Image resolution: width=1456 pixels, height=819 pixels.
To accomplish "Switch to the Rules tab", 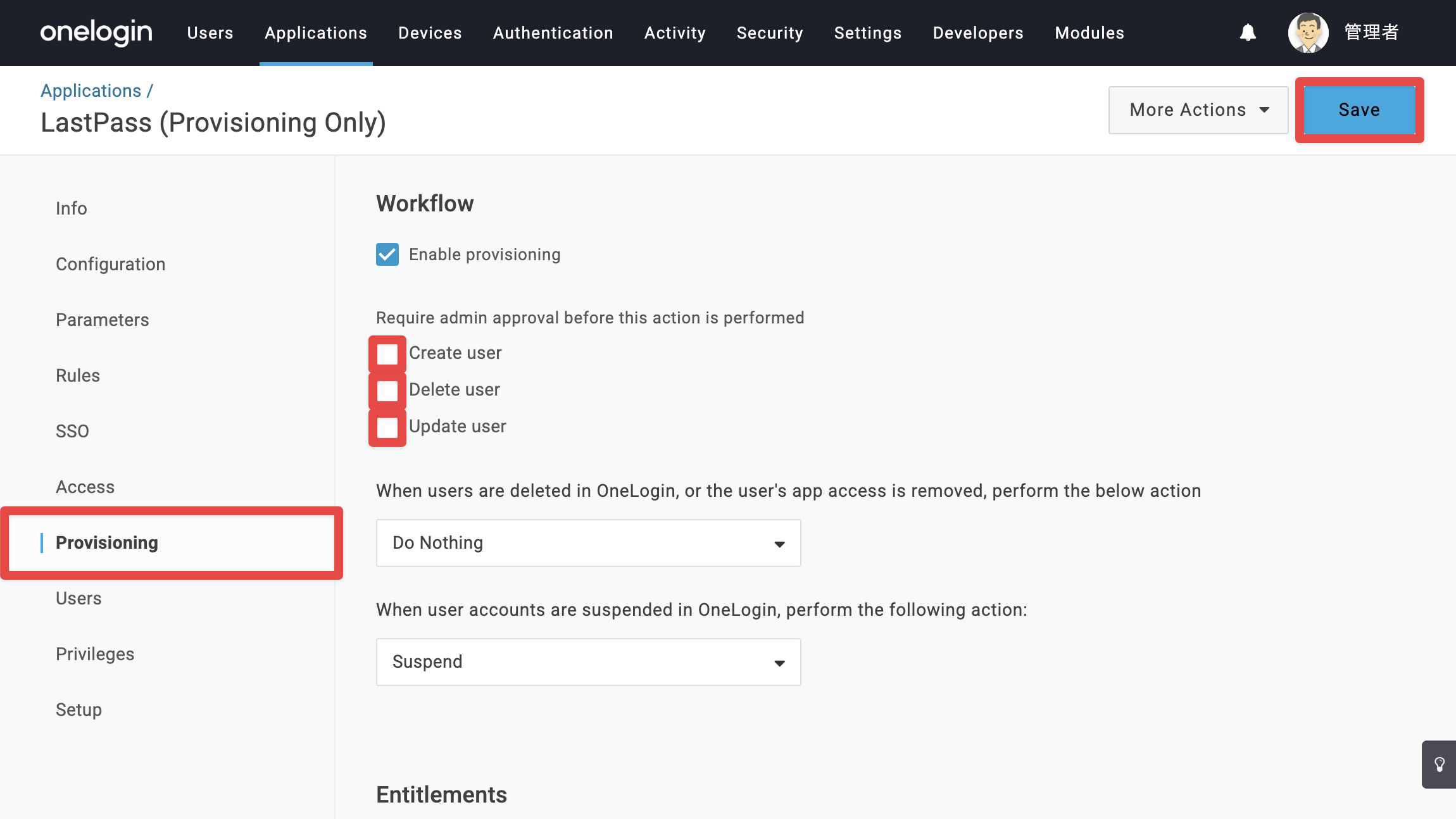I will [78, 375].
